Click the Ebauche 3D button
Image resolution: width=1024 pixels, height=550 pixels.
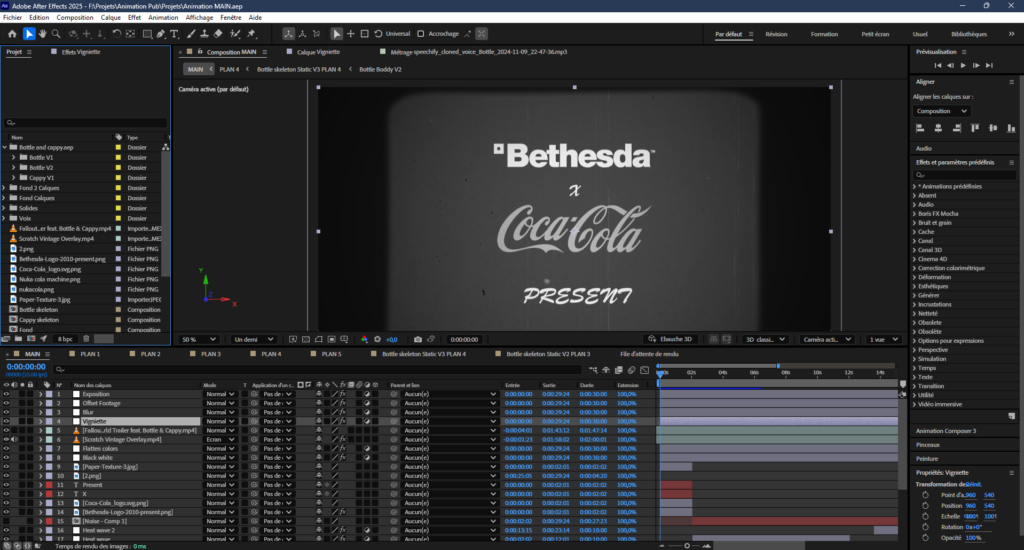670,339
